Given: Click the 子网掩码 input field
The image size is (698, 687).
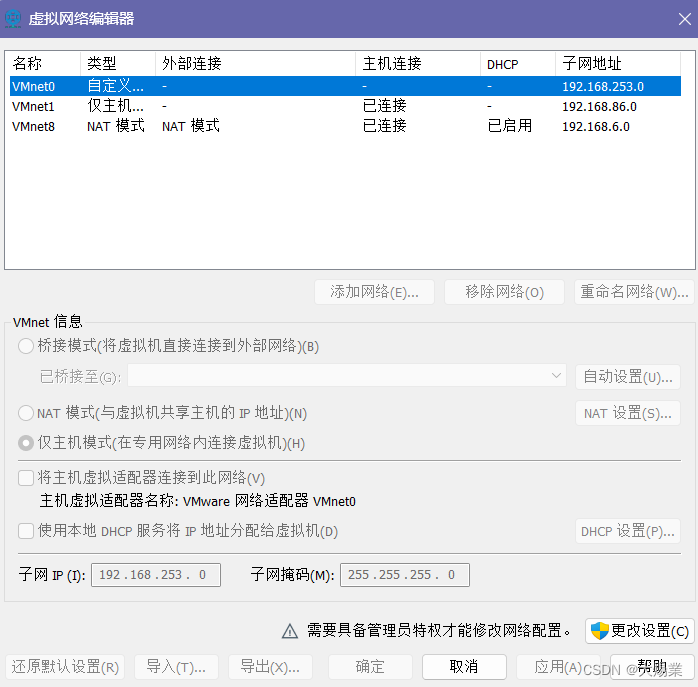Looking at the screenshot, I should (405, 575).
